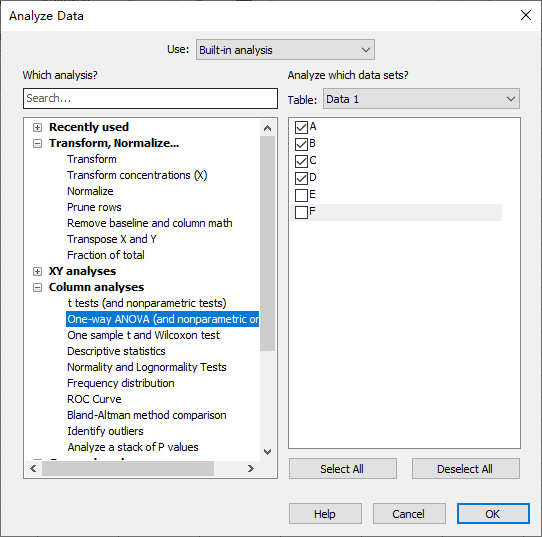This screenshot has height=537, width=542.
Task: Click the analysis list scroll-down arrow
Action: [x=267, y=452]
